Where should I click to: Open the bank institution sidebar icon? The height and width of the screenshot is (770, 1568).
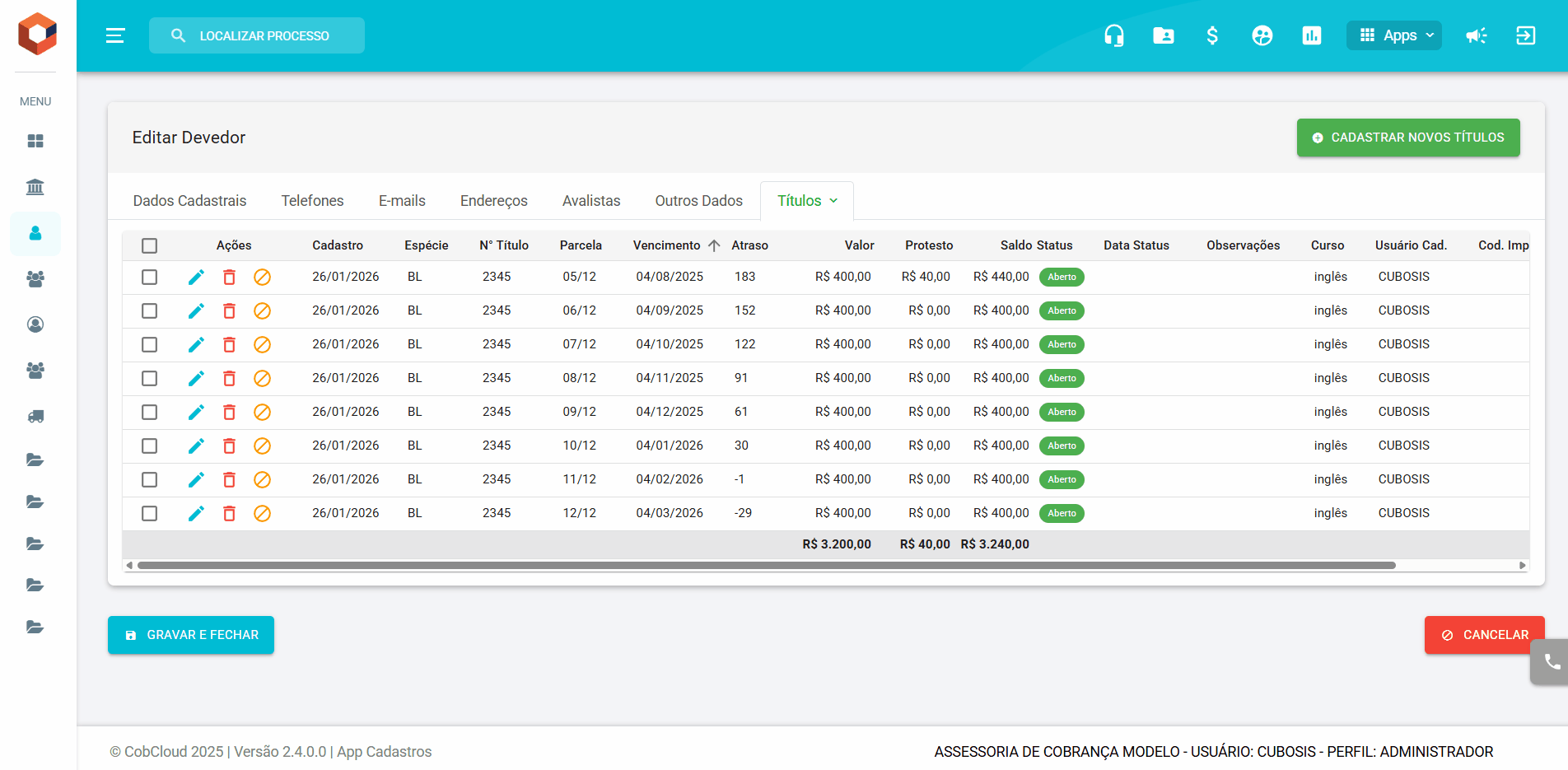tap(35, 187)
